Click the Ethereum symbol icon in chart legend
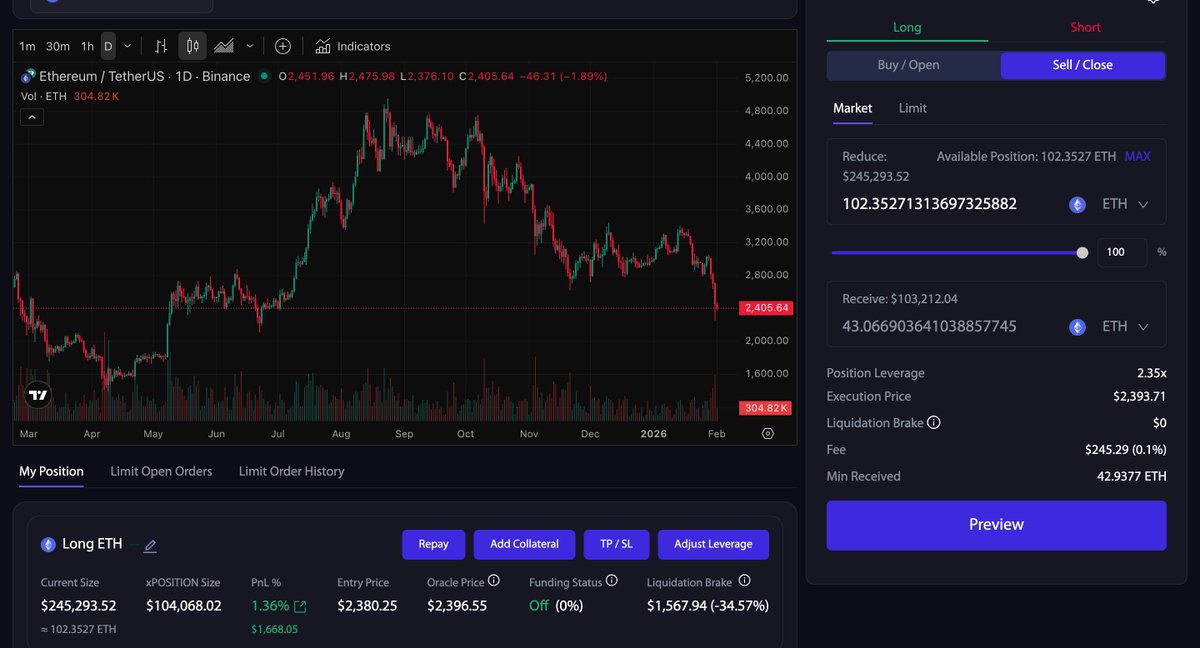This screenshot has width=1200, height=648. [x=29, y=76]
